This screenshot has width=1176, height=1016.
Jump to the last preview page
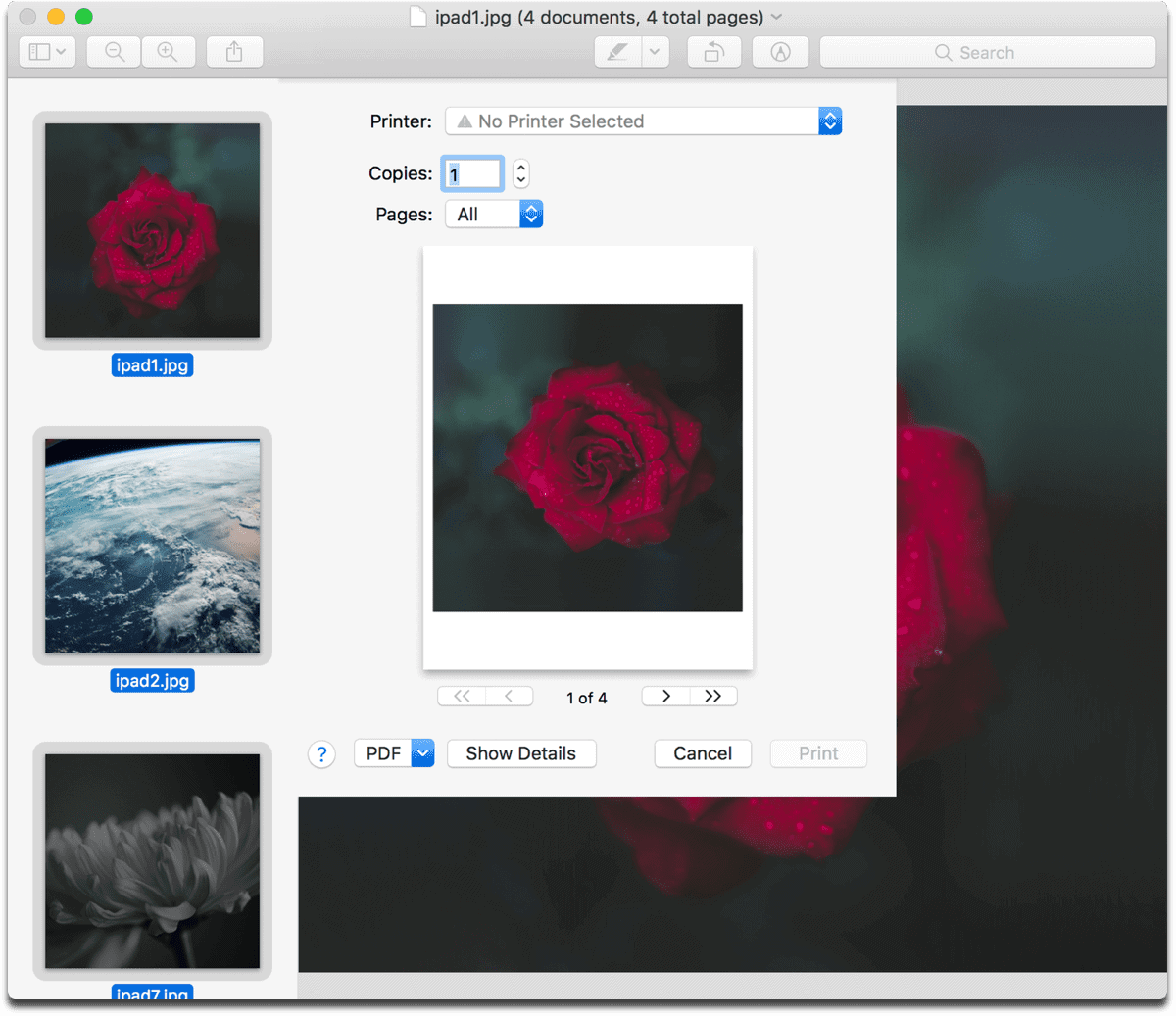(x=713, y=696)
